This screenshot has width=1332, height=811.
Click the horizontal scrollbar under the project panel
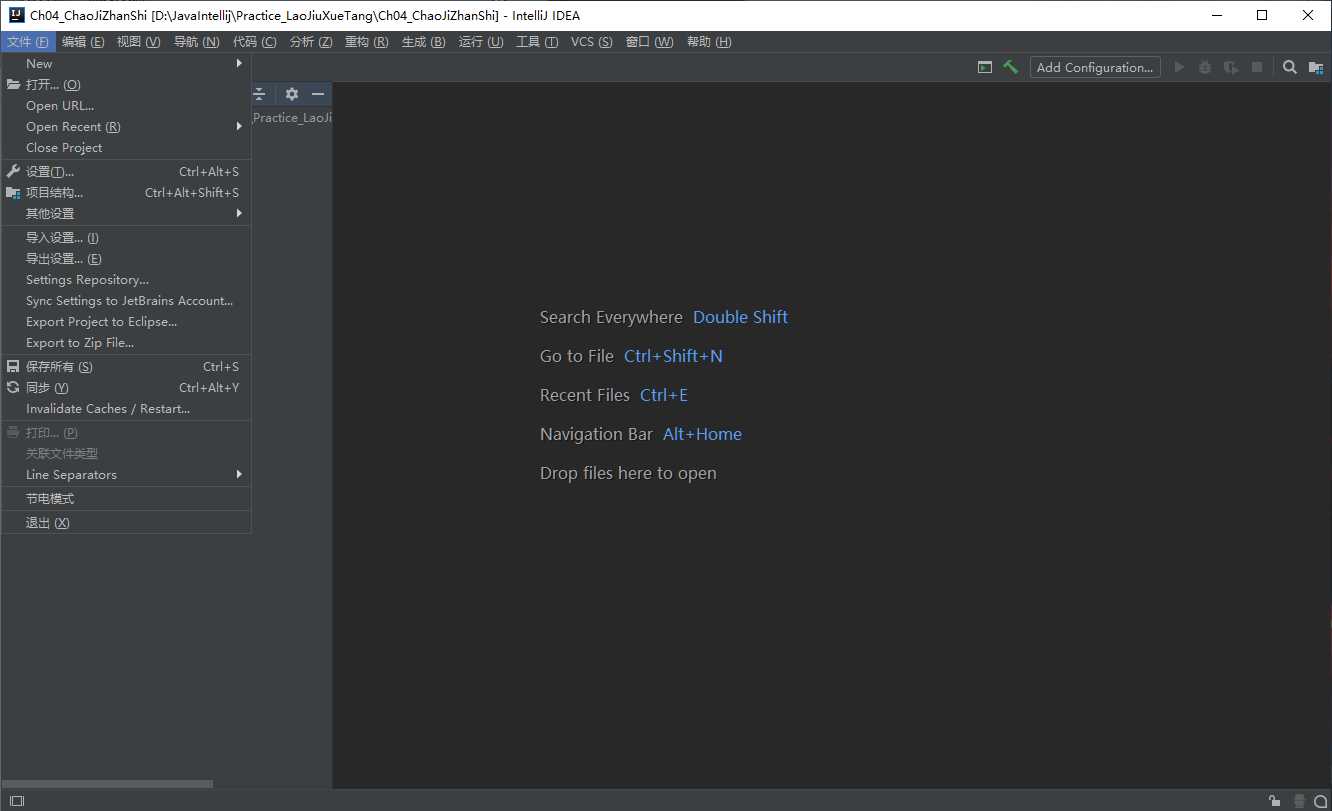[107, 784]
